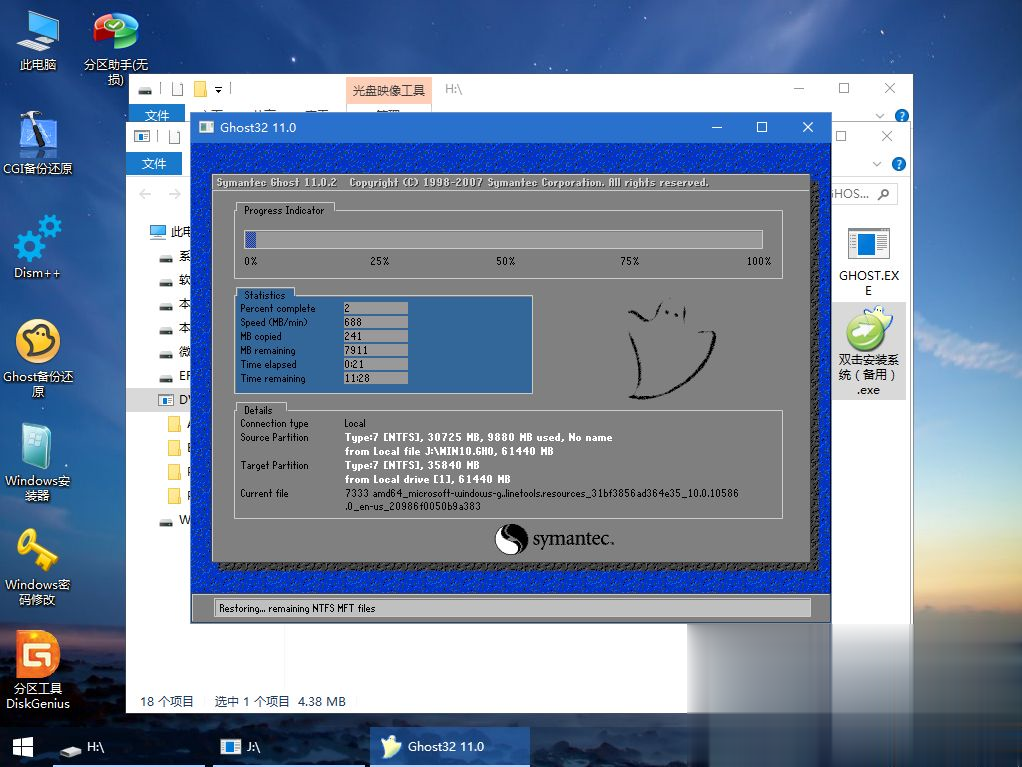Click Ghost32 title bar icon
This screenshot has height=767, width=1022.
point(207,127)
